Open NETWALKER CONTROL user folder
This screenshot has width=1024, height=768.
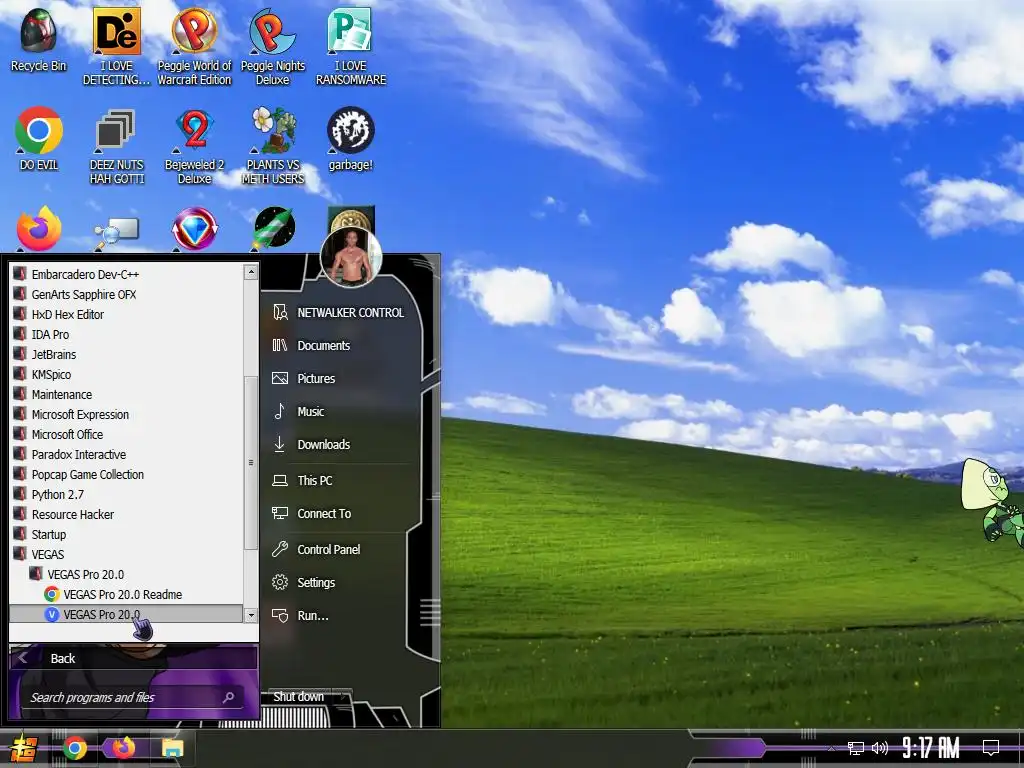pos(340,313)
